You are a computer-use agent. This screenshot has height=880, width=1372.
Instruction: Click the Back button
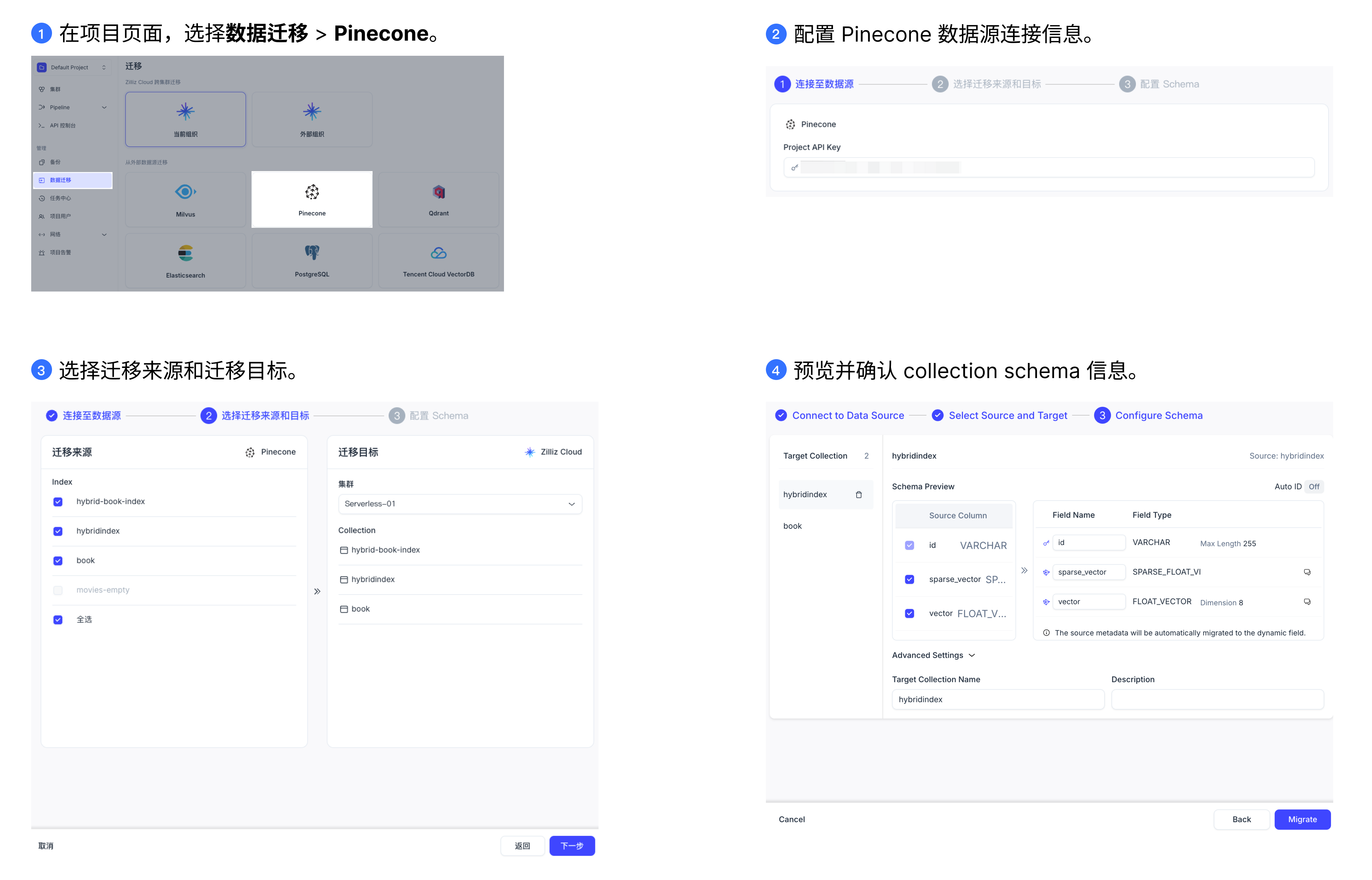tap(1242, 820)
